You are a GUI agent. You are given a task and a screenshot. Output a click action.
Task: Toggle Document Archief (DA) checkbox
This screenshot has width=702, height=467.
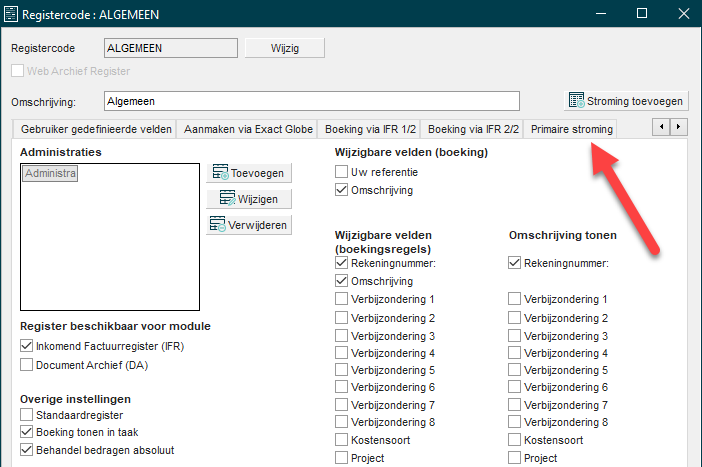(27, 365)
